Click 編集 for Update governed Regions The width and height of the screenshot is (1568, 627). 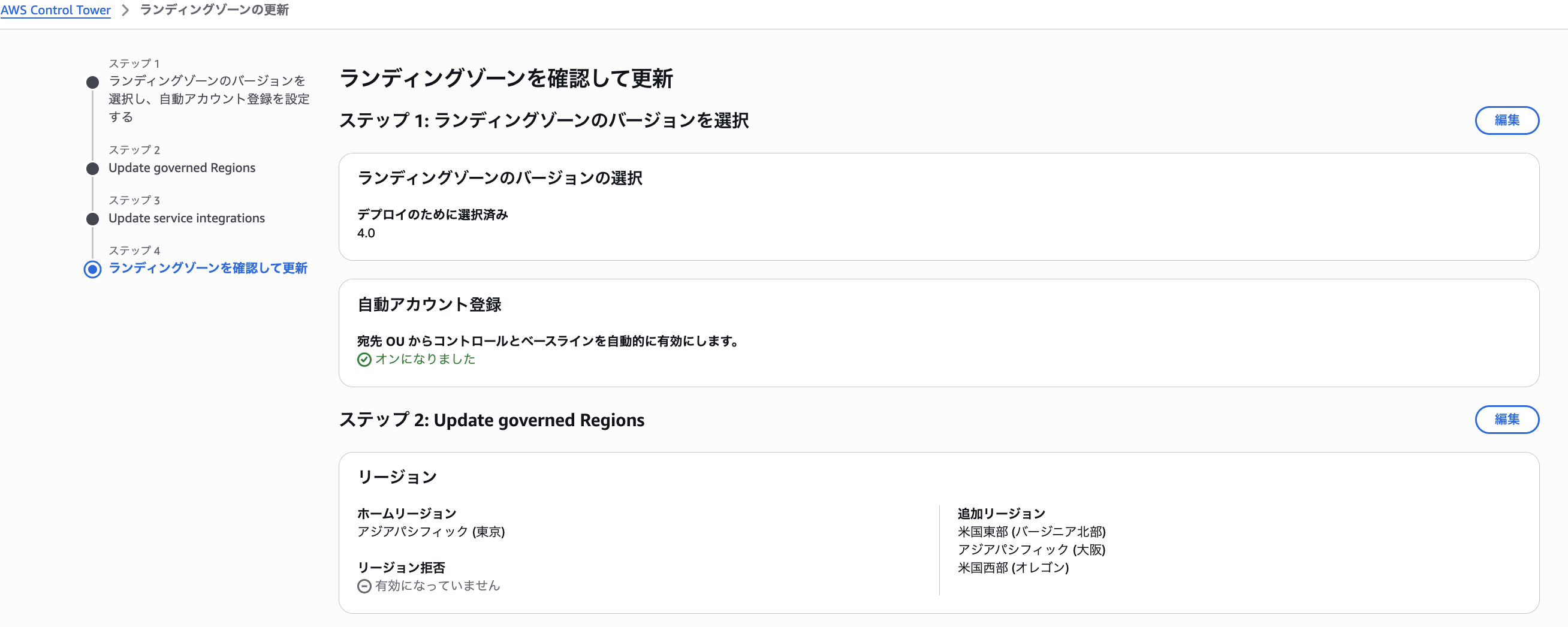tap(1506, 420)
